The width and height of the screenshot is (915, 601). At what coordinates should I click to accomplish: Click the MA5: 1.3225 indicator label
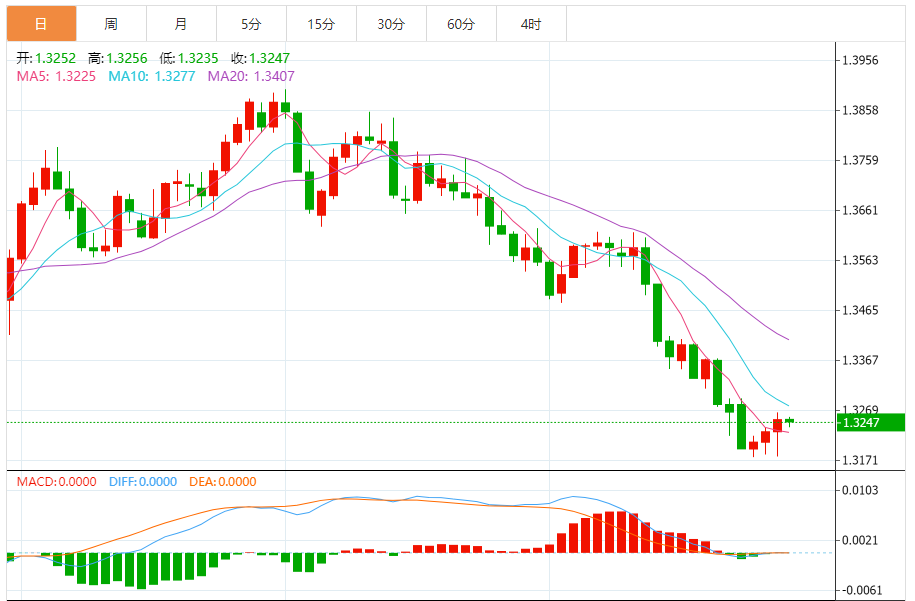tap(56, 76)
